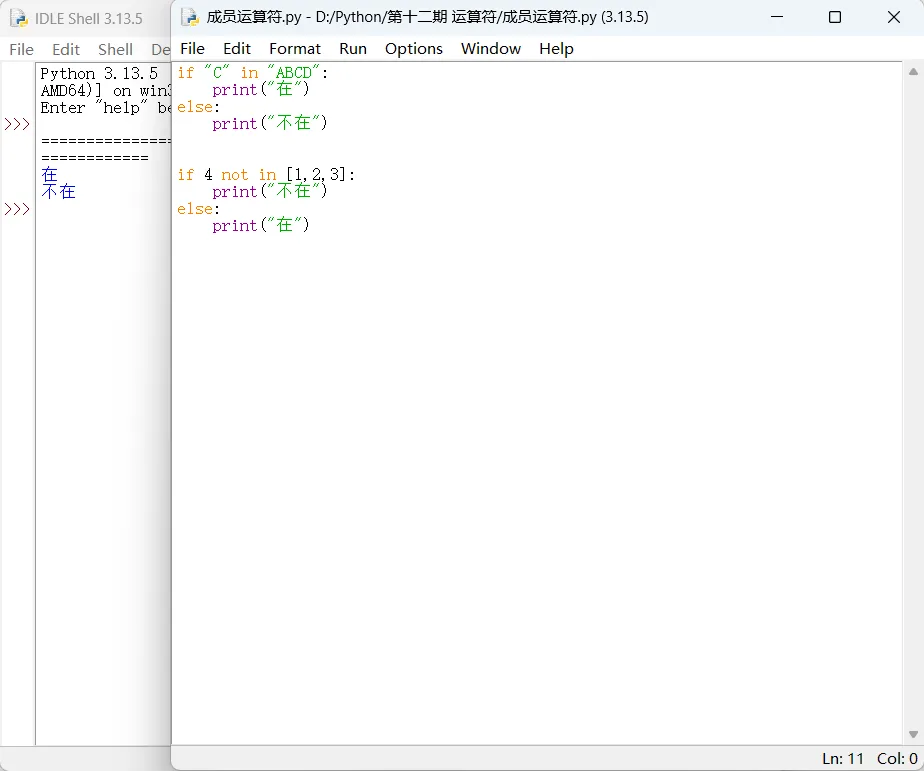This screenshot has width=924, height=771.
Task: Open the Window menu
Action: pyautogui.click(x=491, y=48)
